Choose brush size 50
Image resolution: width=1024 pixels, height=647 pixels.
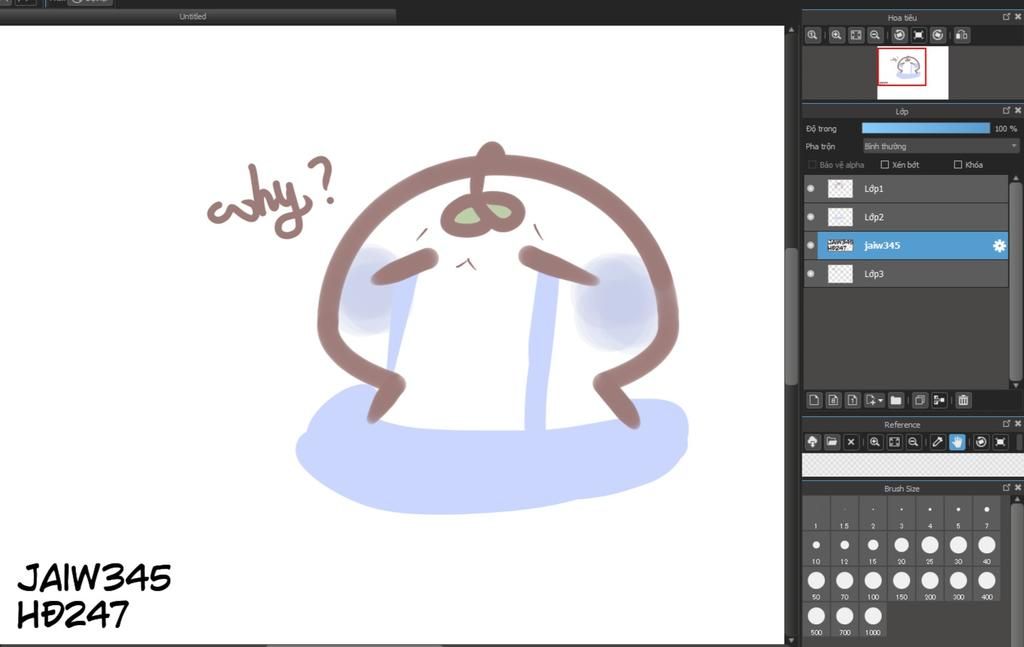(816, 584)
